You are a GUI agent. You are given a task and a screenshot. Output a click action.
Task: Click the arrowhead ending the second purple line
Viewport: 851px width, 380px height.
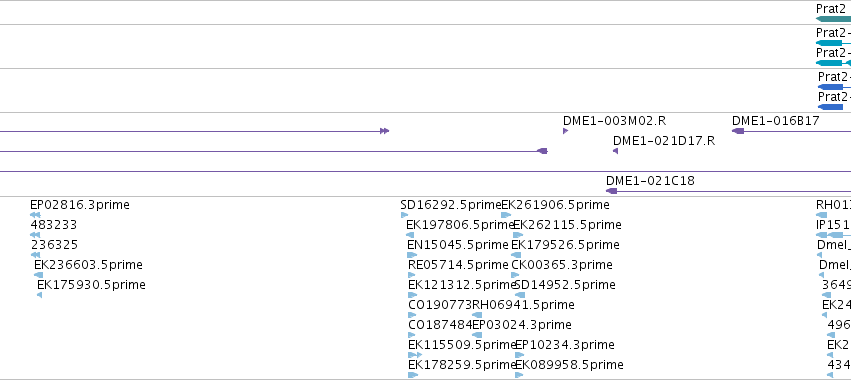click(x=542, y=151)
